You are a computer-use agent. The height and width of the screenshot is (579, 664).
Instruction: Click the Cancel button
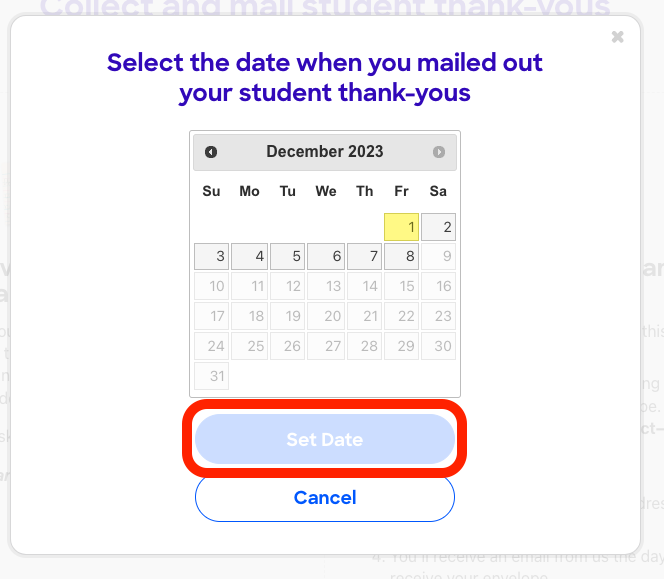click(324, 497)
